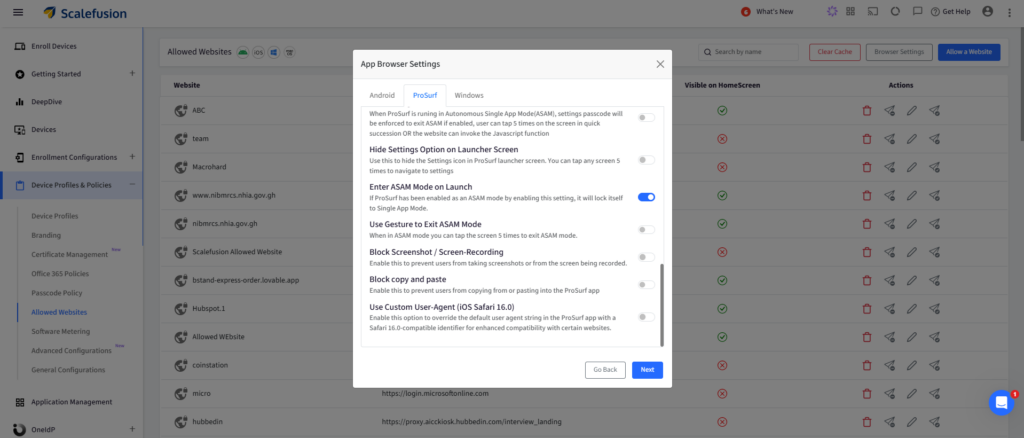The height and width of the screenshot is (438, 1024).
Task: Expand OneIdP with plus icon
Action: tap(132, 429)
